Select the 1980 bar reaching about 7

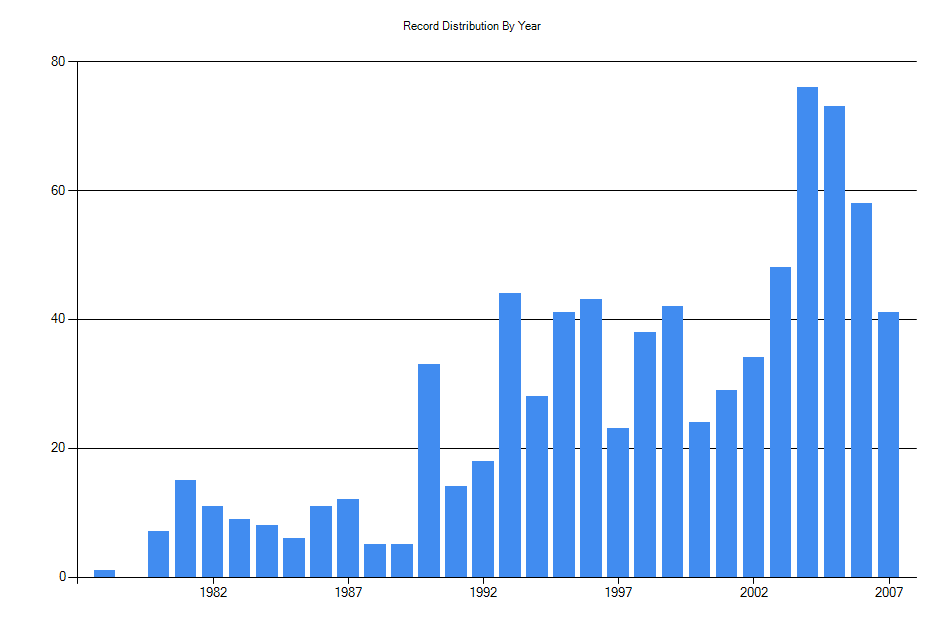coord(159,554)
